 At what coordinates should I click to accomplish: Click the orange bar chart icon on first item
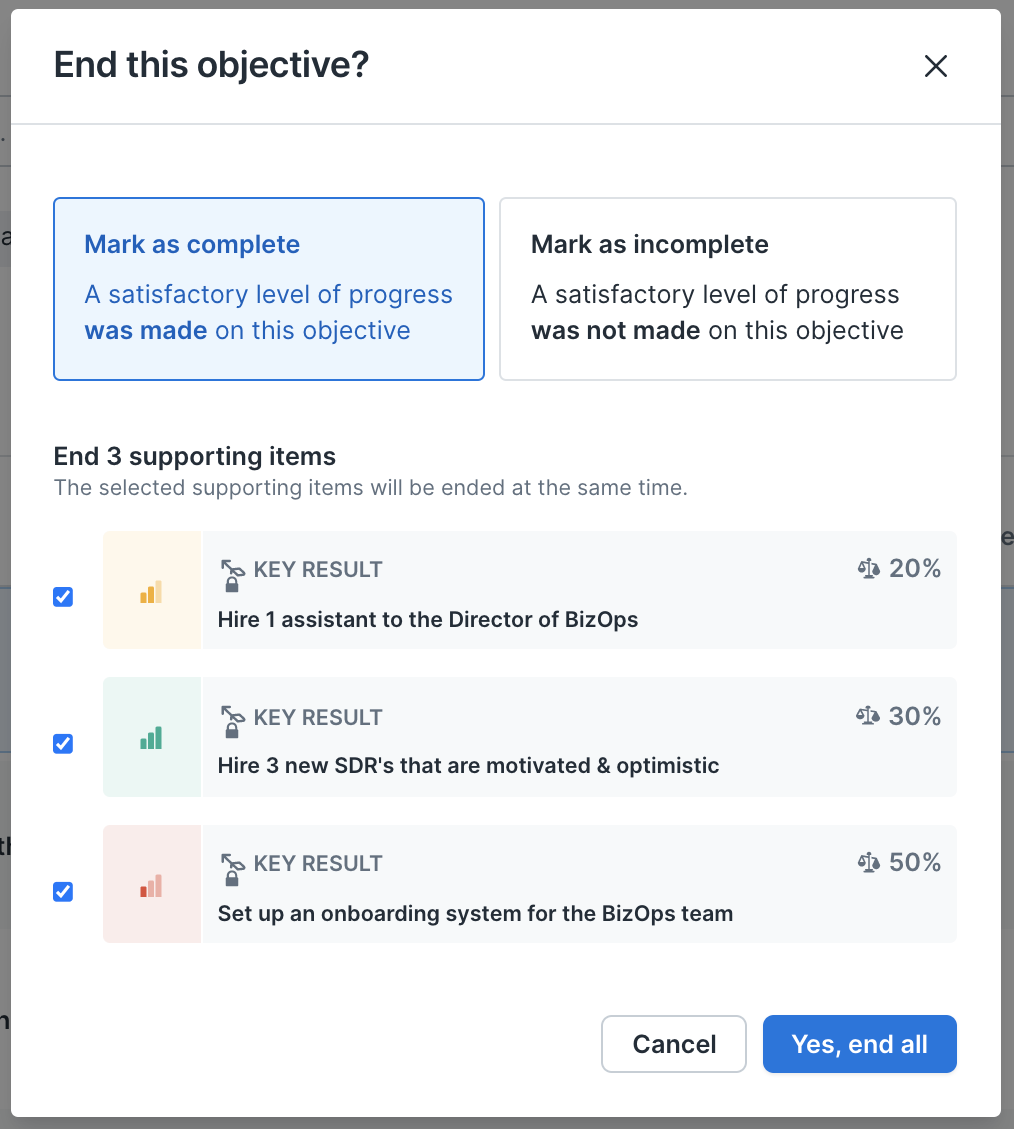coord(151,590)
